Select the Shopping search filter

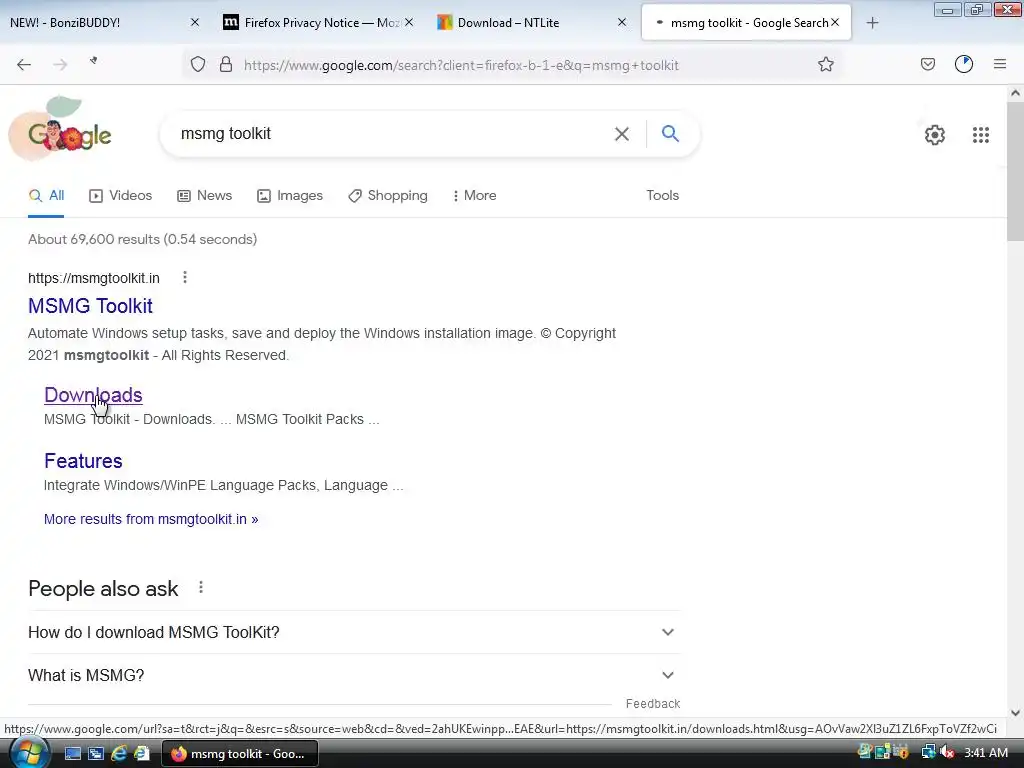tap(388, 195)
